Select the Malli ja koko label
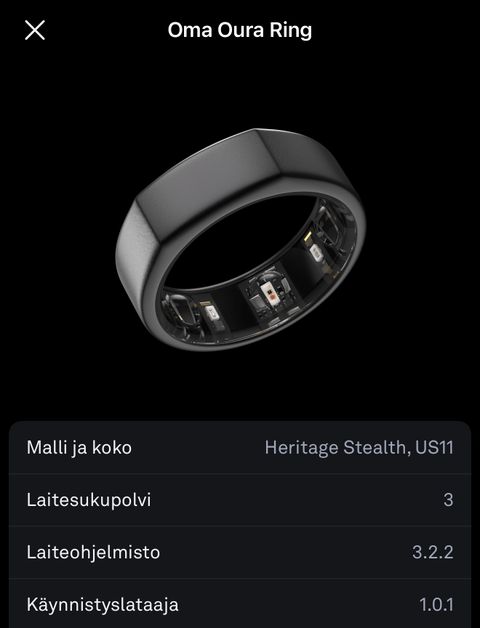480x628 pixels. pos(79,447)
